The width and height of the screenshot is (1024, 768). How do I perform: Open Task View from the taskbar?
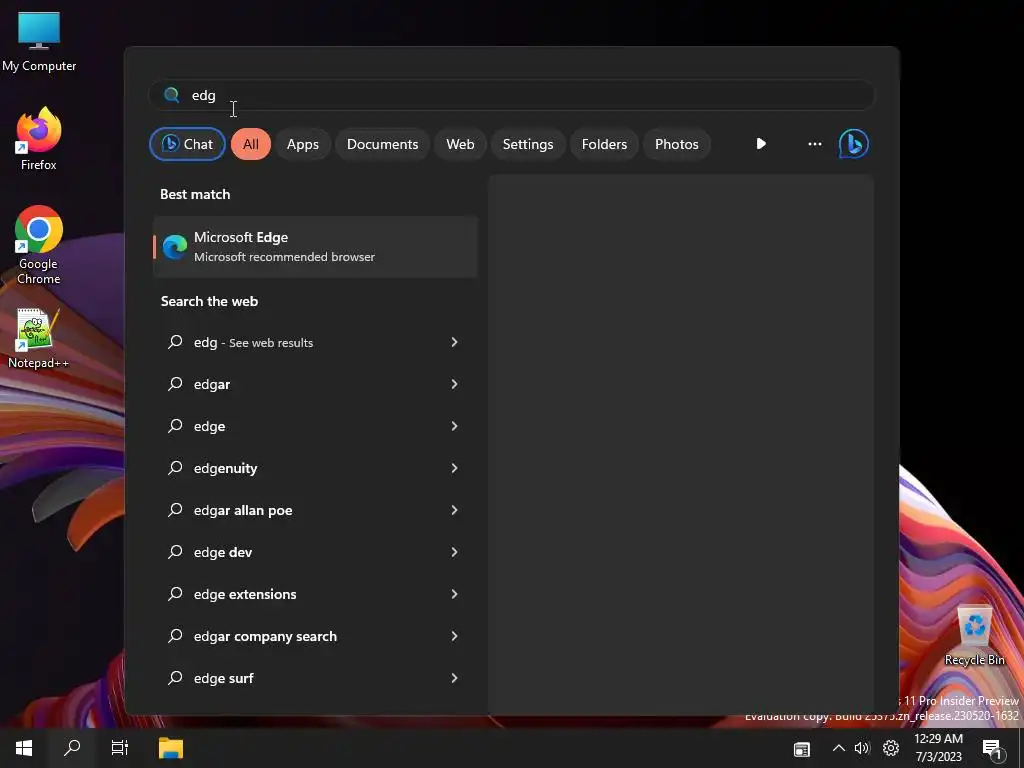[x=120, y=748]
